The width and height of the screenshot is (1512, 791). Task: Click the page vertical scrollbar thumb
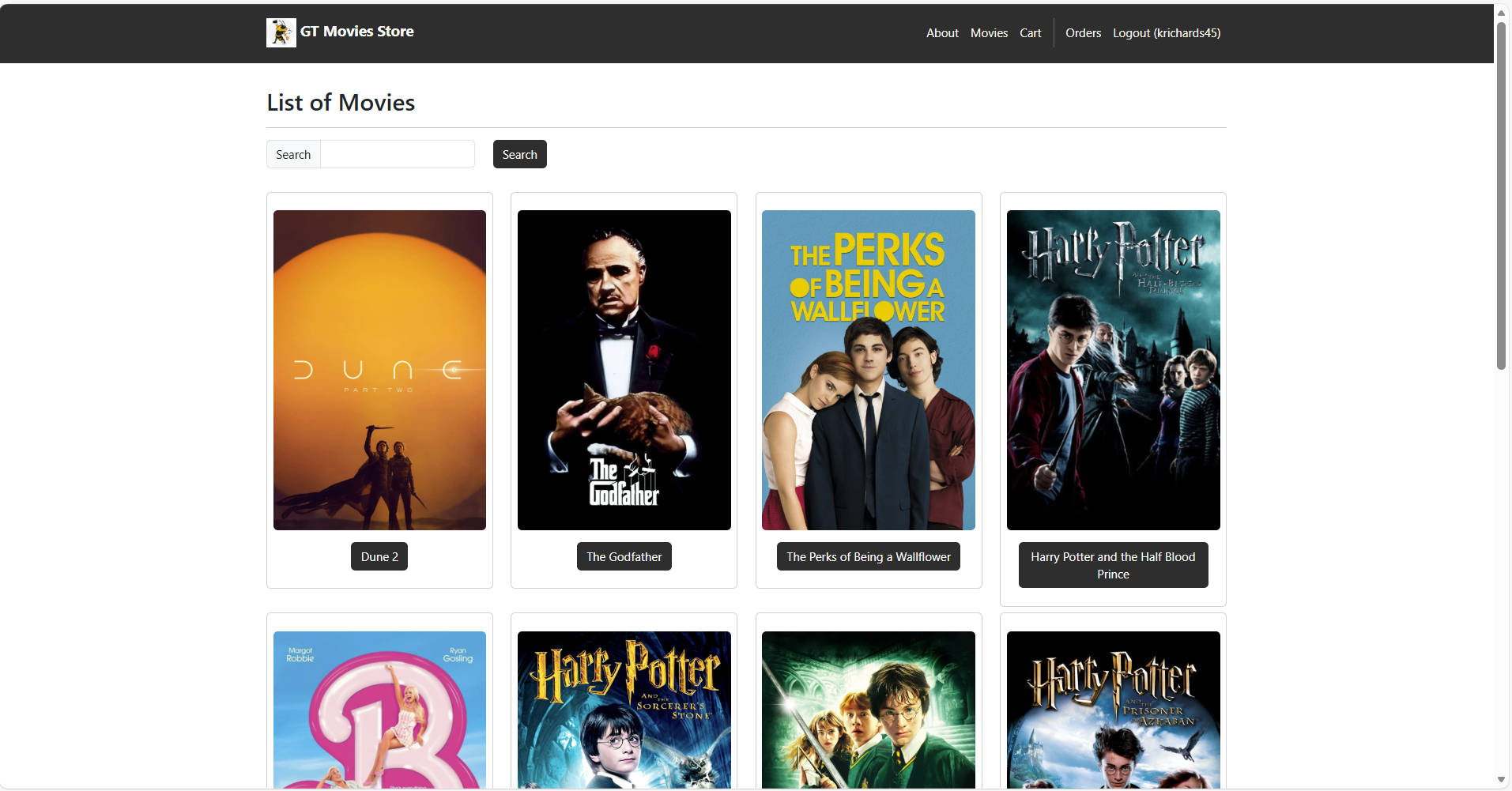[x=1501, y=195]
